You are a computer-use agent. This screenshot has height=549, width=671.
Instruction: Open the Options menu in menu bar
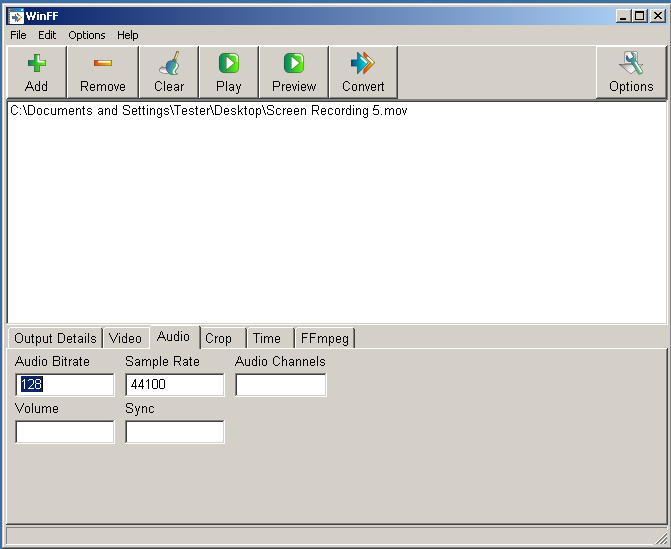point(87,35)
